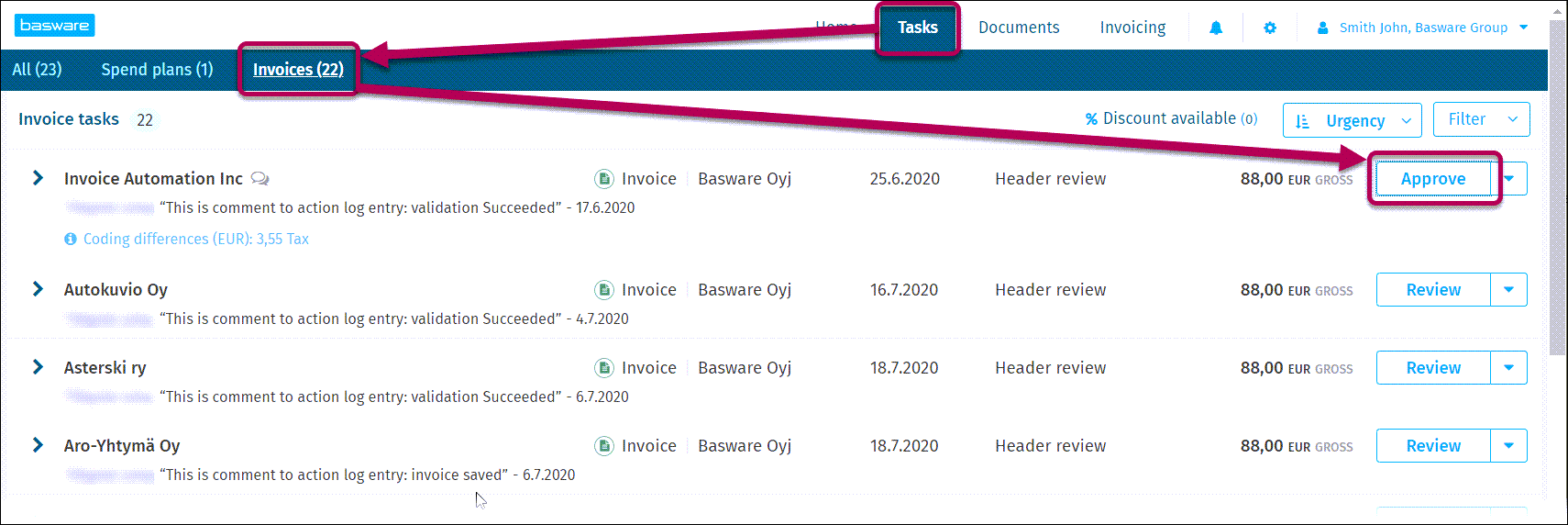Click the percent discount icon
Viewport: 1568px width, 525px height.
click(x=1091, y=119)
